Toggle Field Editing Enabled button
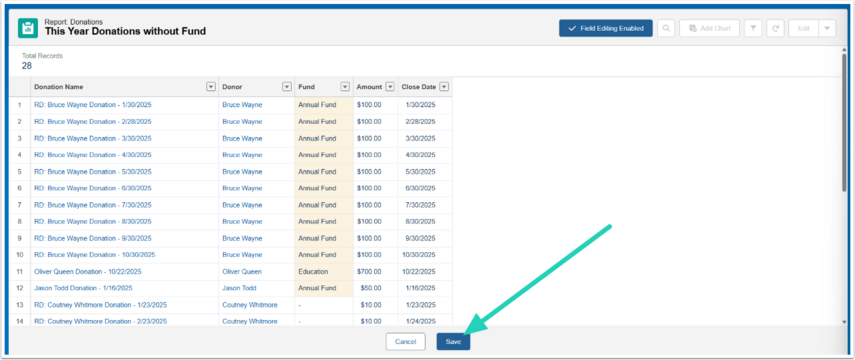 (x=605, y=28)
